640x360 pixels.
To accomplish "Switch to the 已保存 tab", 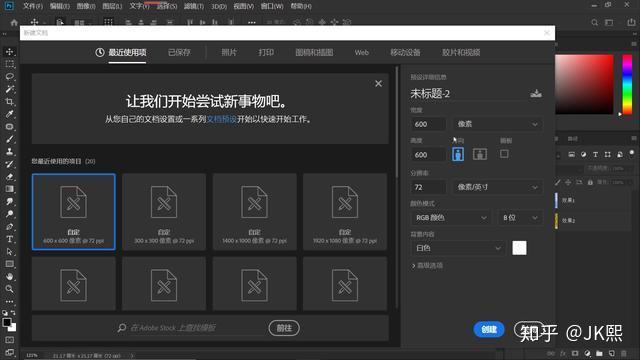I will click(179, 52).
